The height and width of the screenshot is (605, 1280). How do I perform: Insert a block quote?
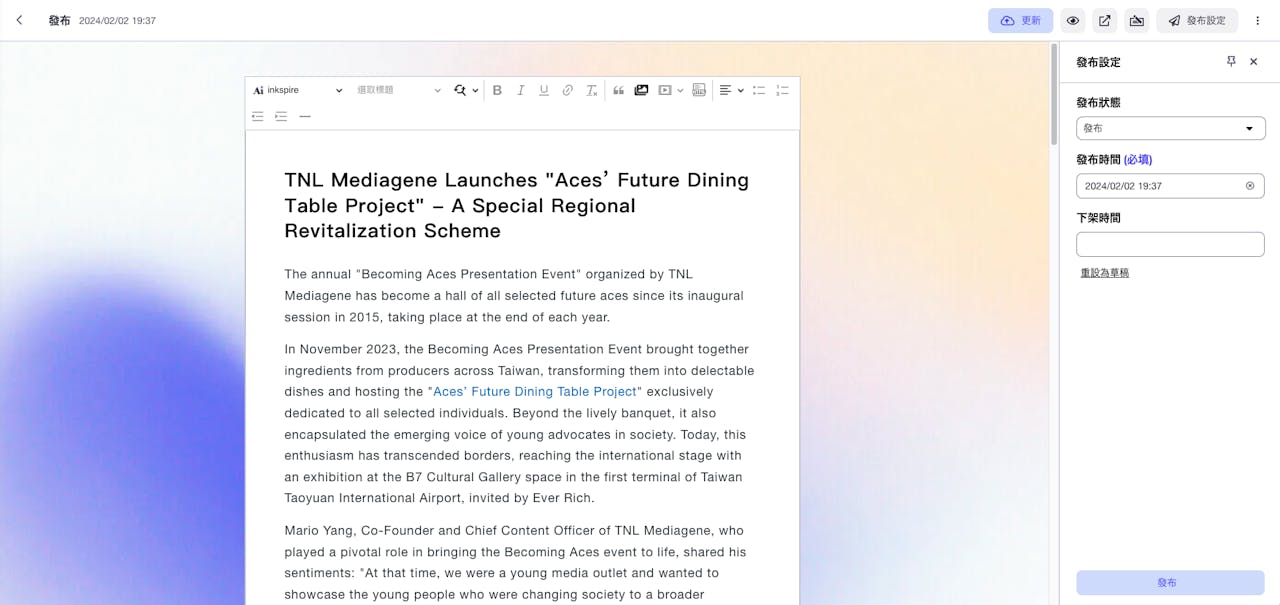[618, 90]
